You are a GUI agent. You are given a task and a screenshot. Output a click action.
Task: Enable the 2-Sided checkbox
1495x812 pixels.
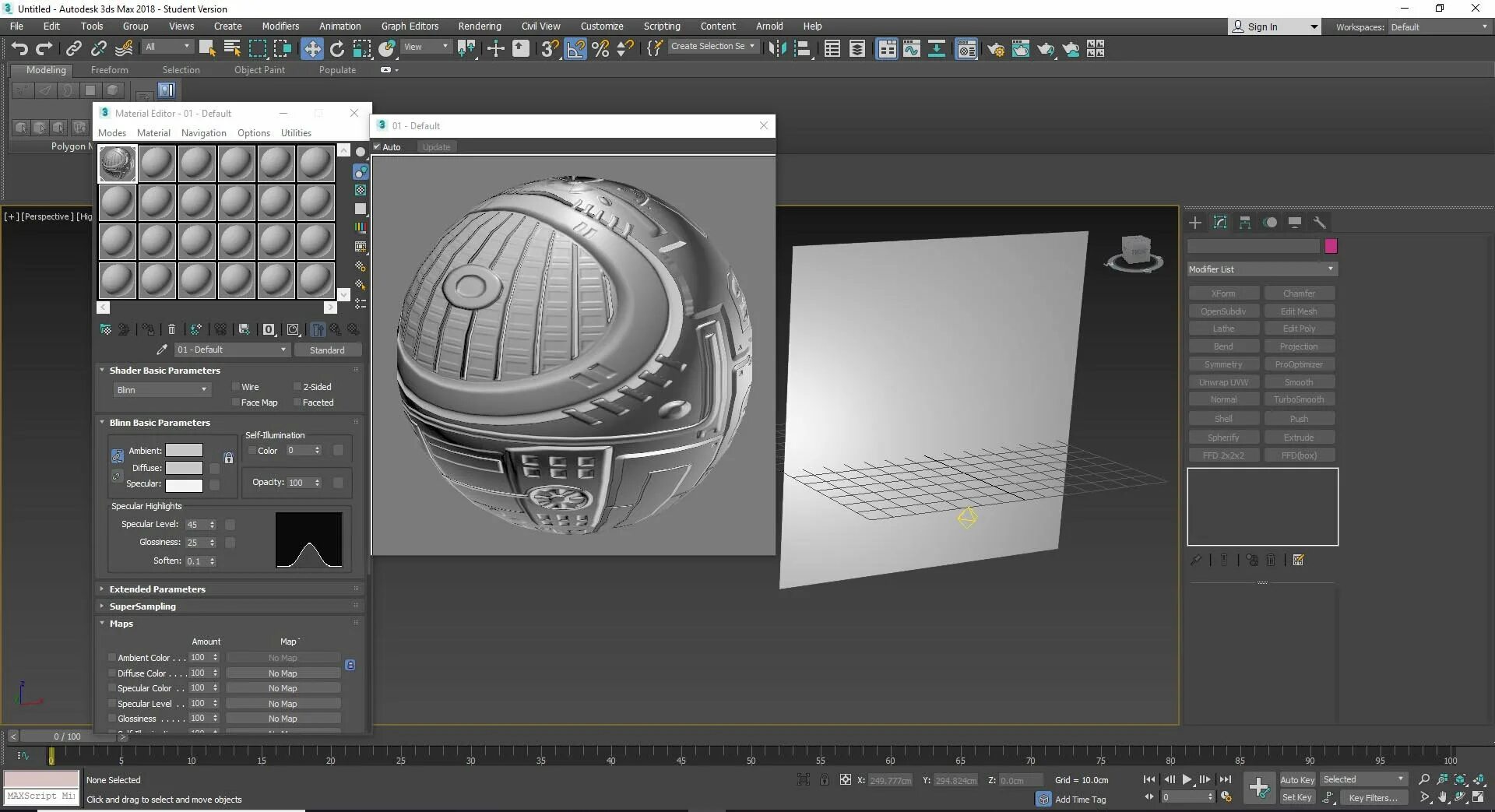[297, 387]
